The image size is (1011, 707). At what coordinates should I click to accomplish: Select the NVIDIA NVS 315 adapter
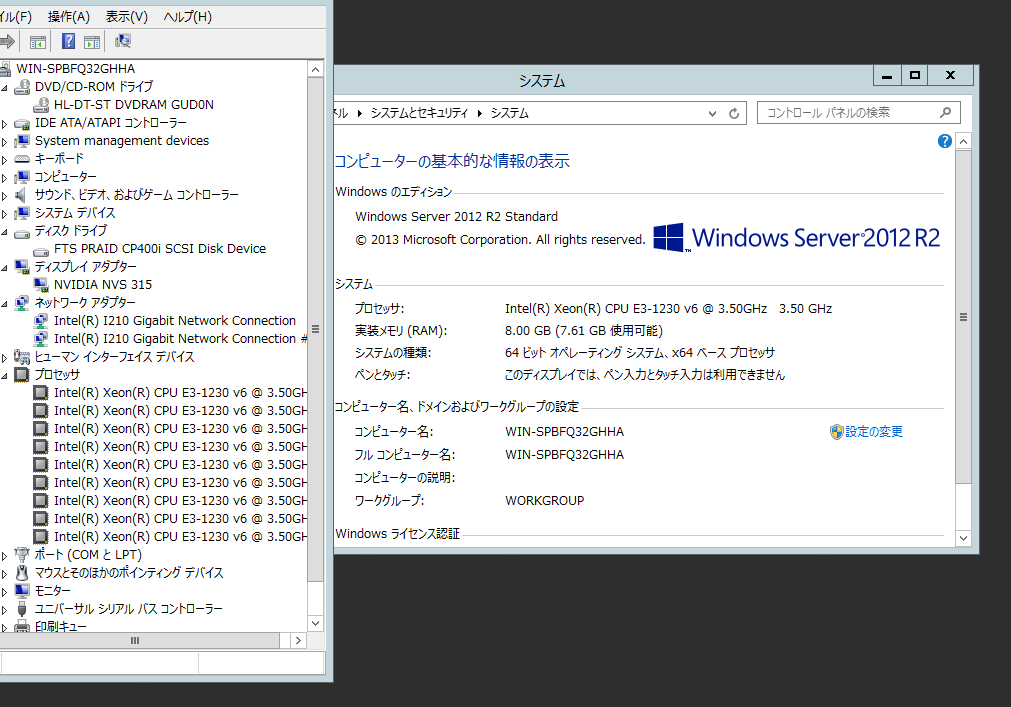point(103,285)
